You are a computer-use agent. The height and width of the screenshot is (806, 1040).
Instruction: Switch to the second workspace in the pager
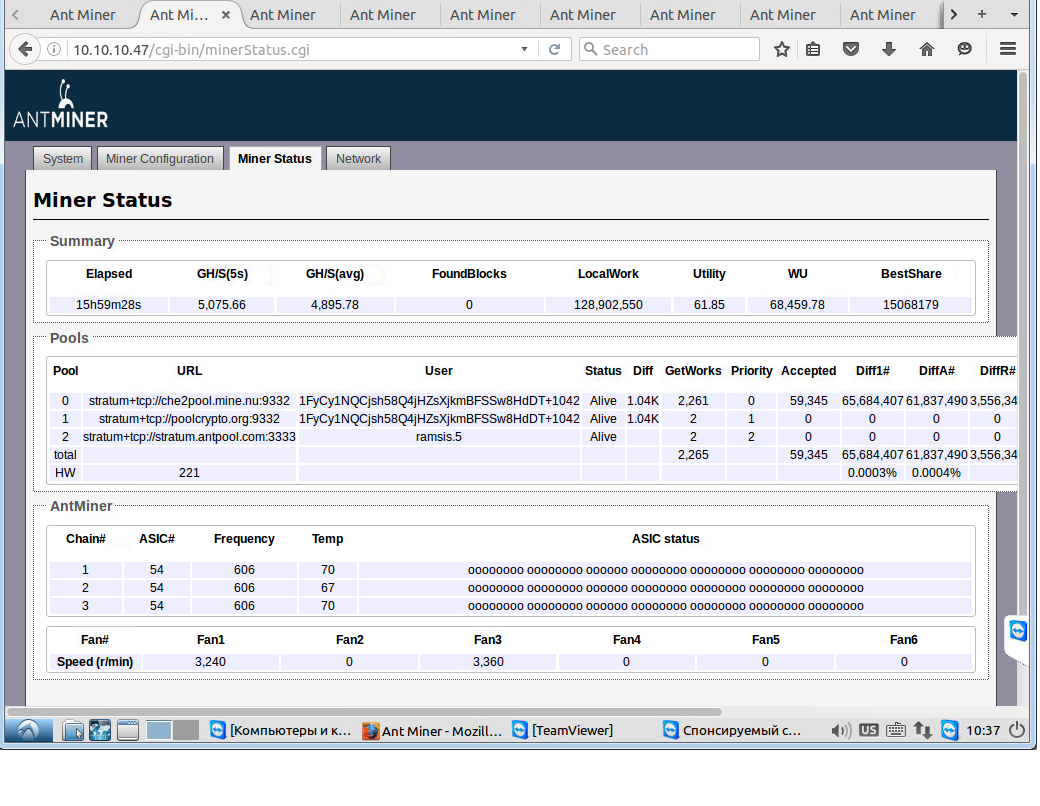pos(186,730)
